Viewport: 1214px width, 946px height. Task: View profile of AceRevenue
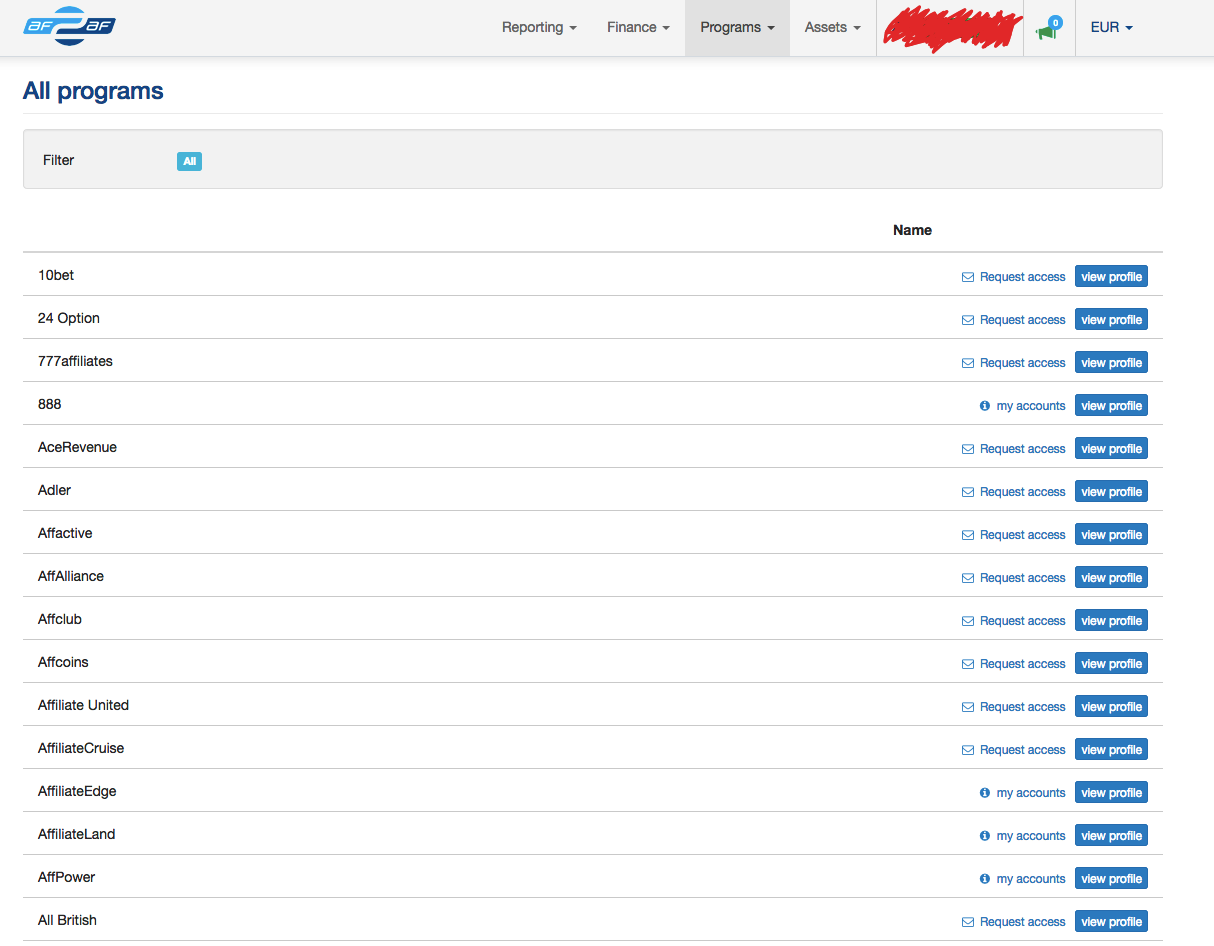(x=1111, y=449)
